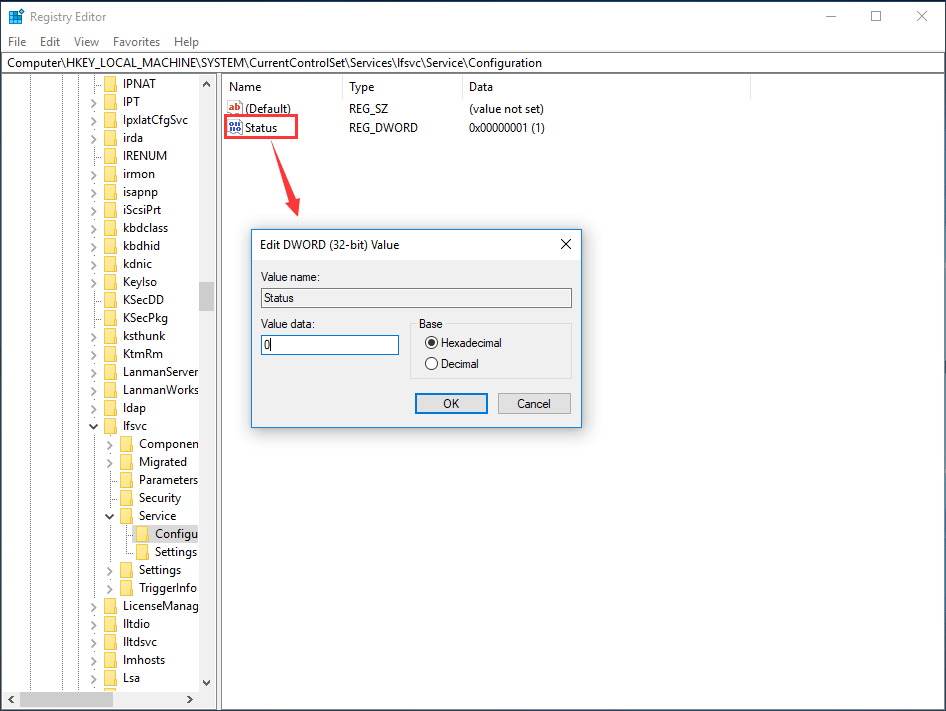Select the Decimal base radio button
This screenshot has width=946, height=711.
pos(432,364)
